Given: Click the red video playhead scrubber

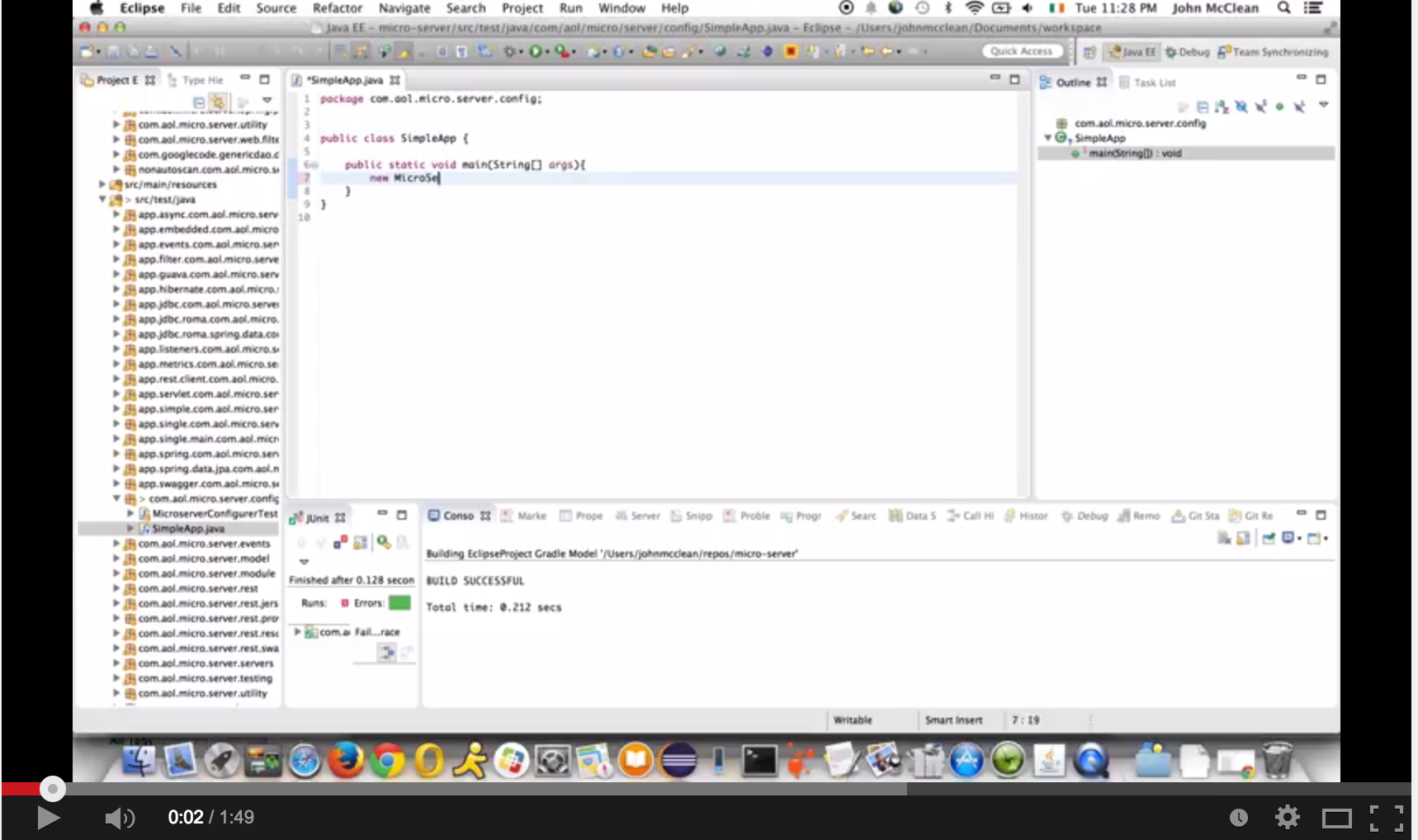Looking at the screenshot, I should (x=52, y=789).
